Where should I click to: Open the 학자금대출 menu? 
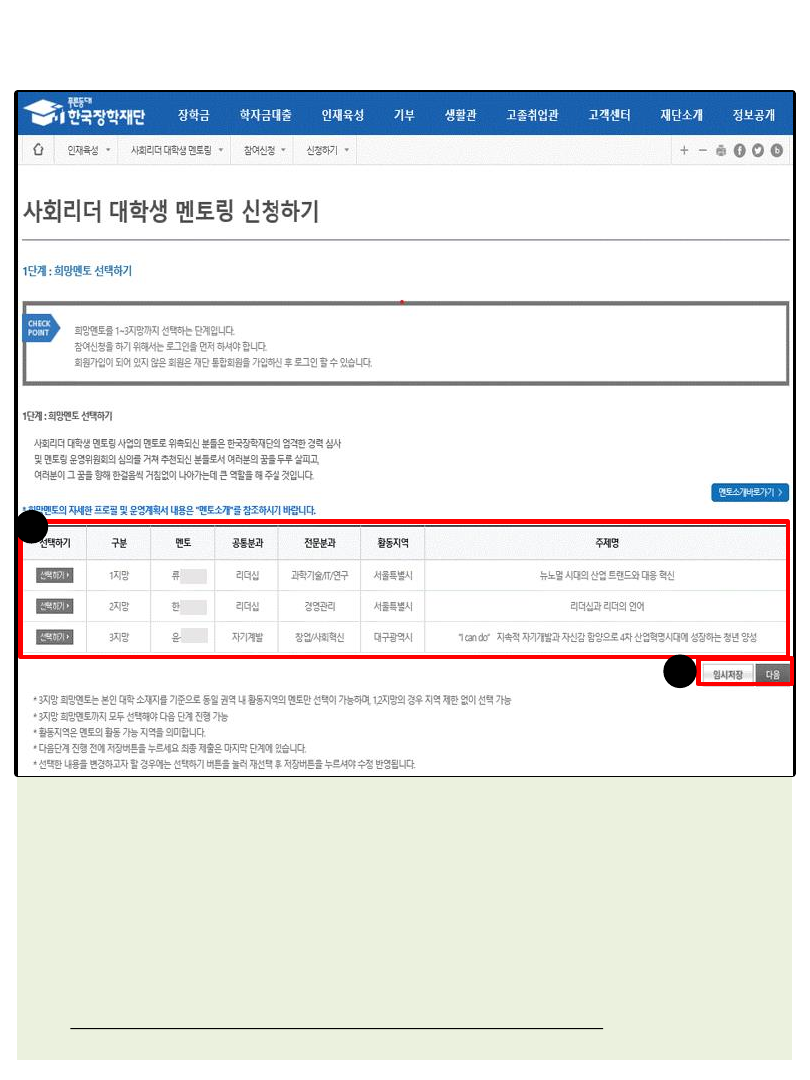[266, 115]
